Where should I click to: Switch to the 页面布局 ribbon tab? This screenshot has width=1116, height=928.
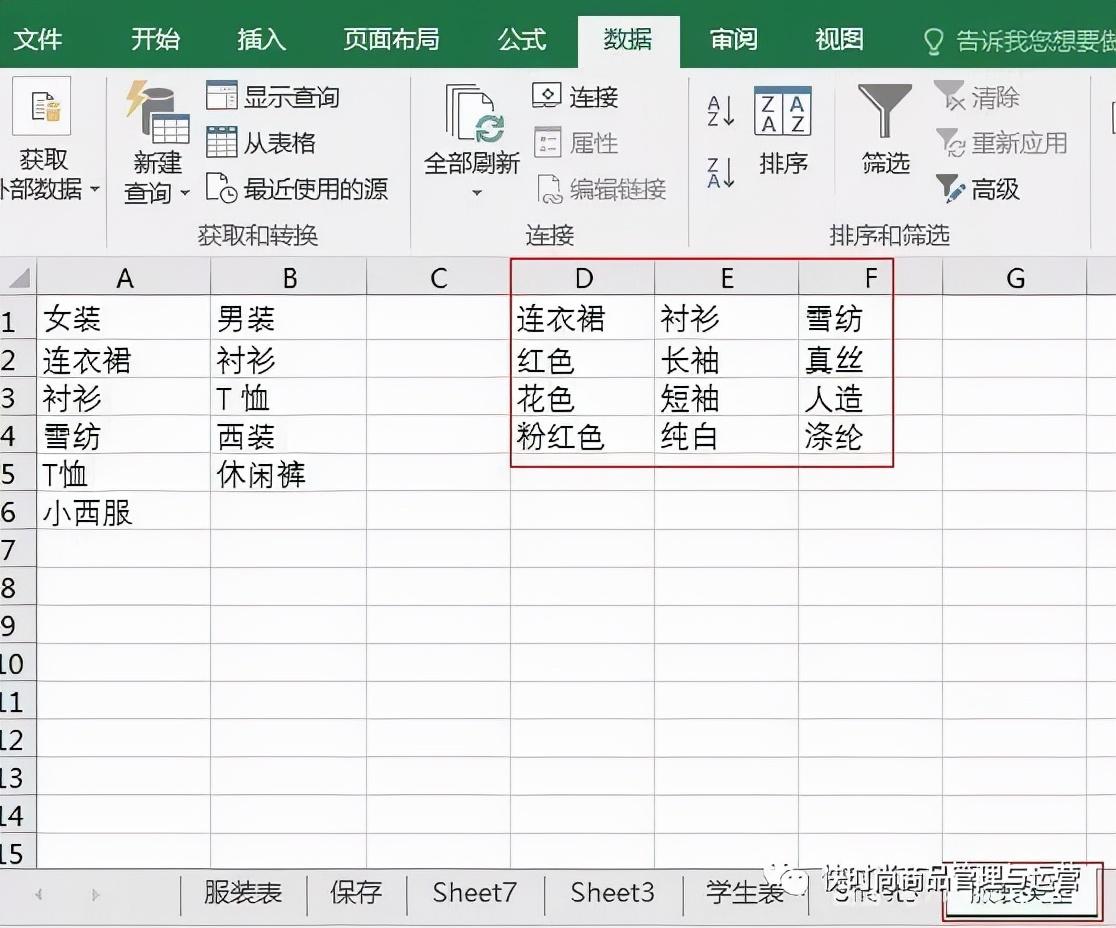click(391, 39)
